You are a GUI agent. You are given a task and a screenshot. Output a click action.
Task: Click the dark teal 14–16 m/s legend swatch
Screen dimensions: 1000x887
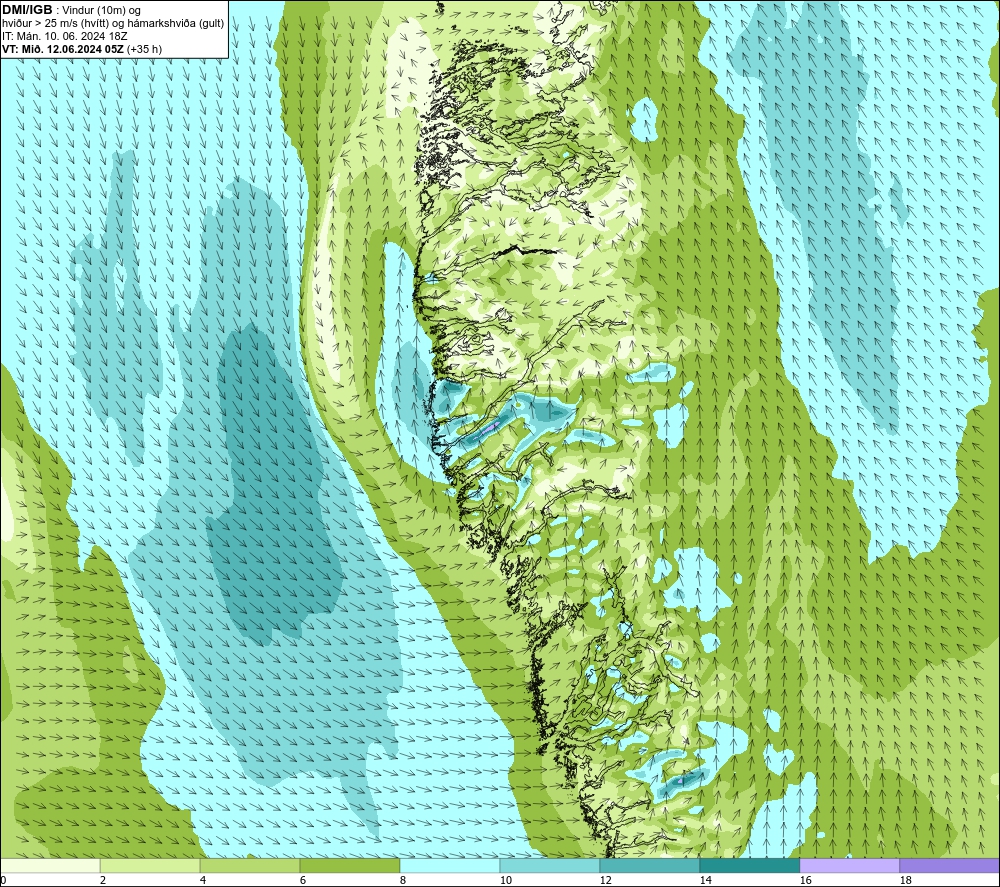(x=749, y=865)
